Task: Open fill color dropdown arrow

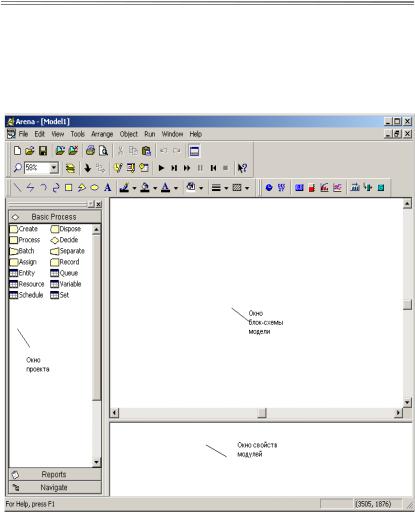Action: pos(155,188)
